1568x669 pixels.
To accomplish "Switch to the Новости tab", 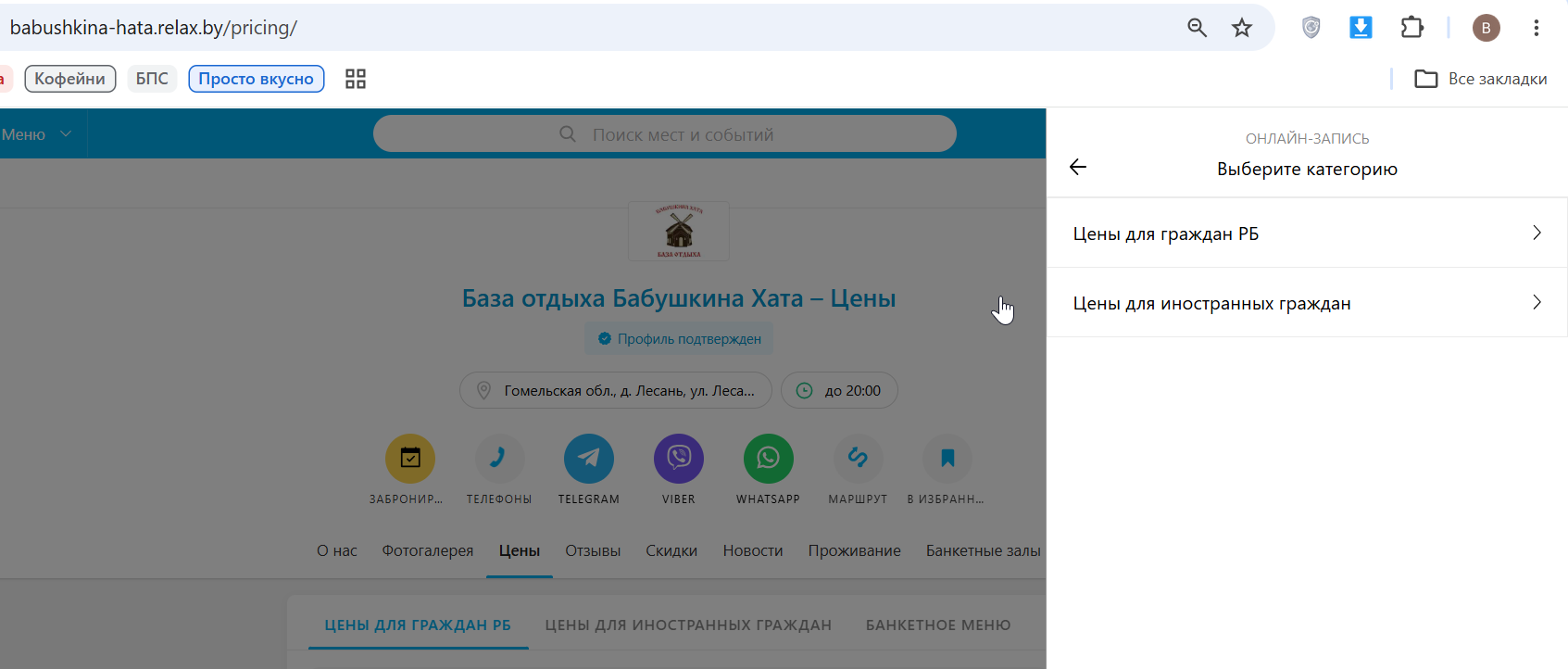I will (x=753, y=550).
